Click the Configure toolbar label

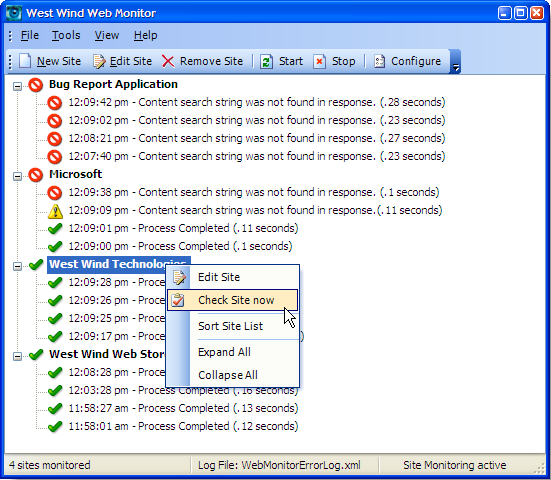pyautogui.click(x=416, y=61)
